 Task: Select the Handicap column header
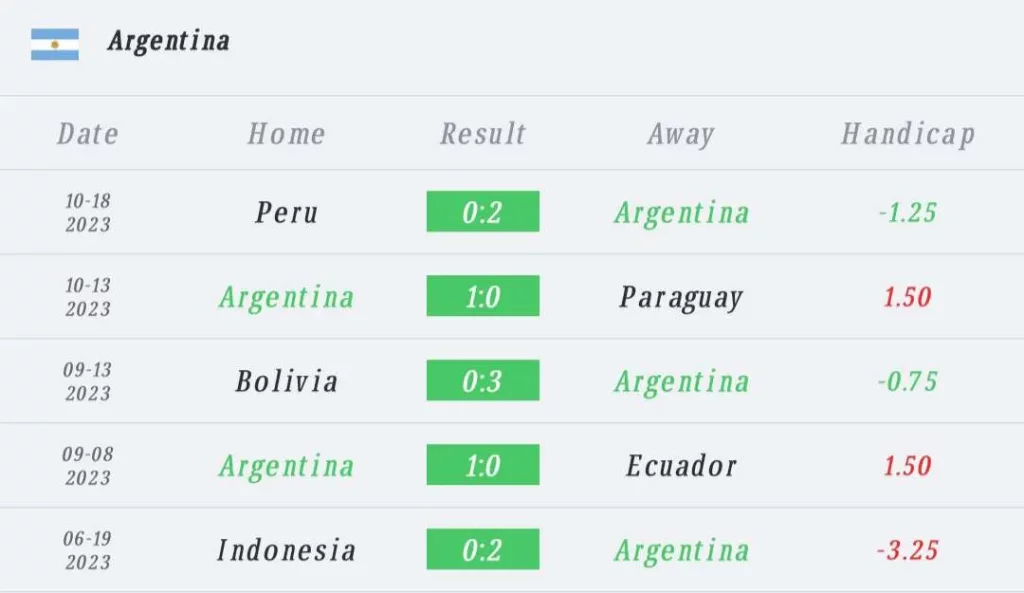coord(908,135)
